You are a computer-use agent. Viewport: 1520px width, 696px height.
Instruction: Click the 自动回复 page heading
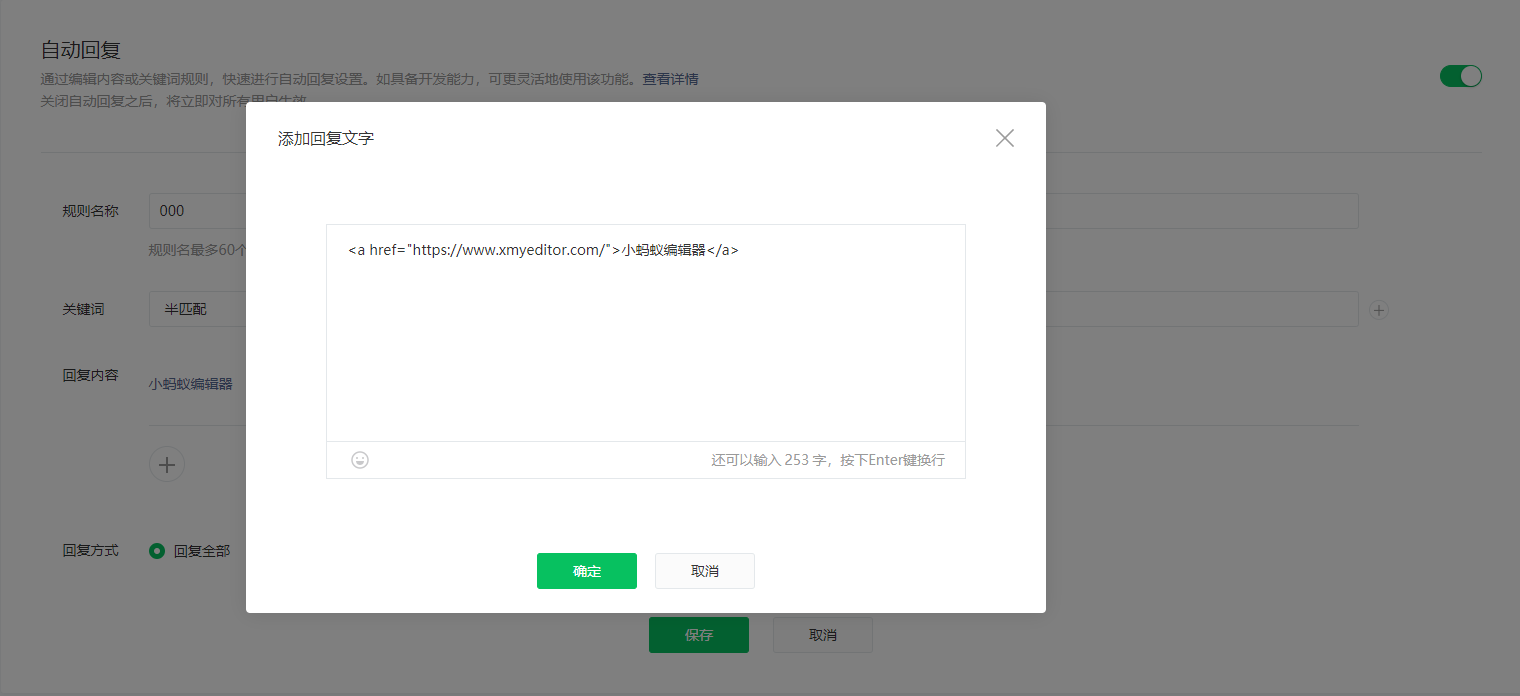click(81, 50)
